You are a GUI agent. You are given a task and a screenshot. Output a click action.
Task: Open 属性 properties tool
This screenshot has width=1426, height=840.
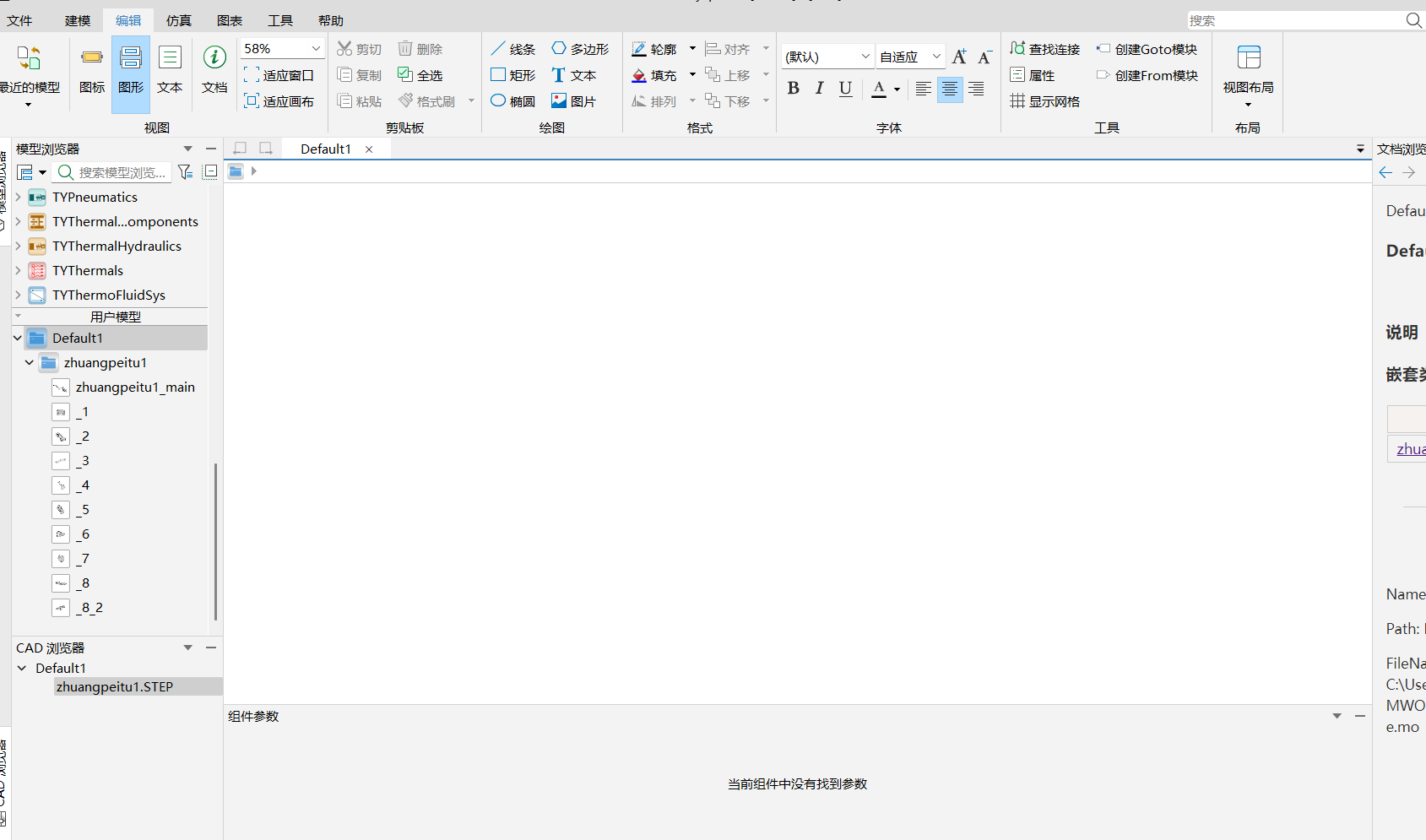coord(1033,75)
